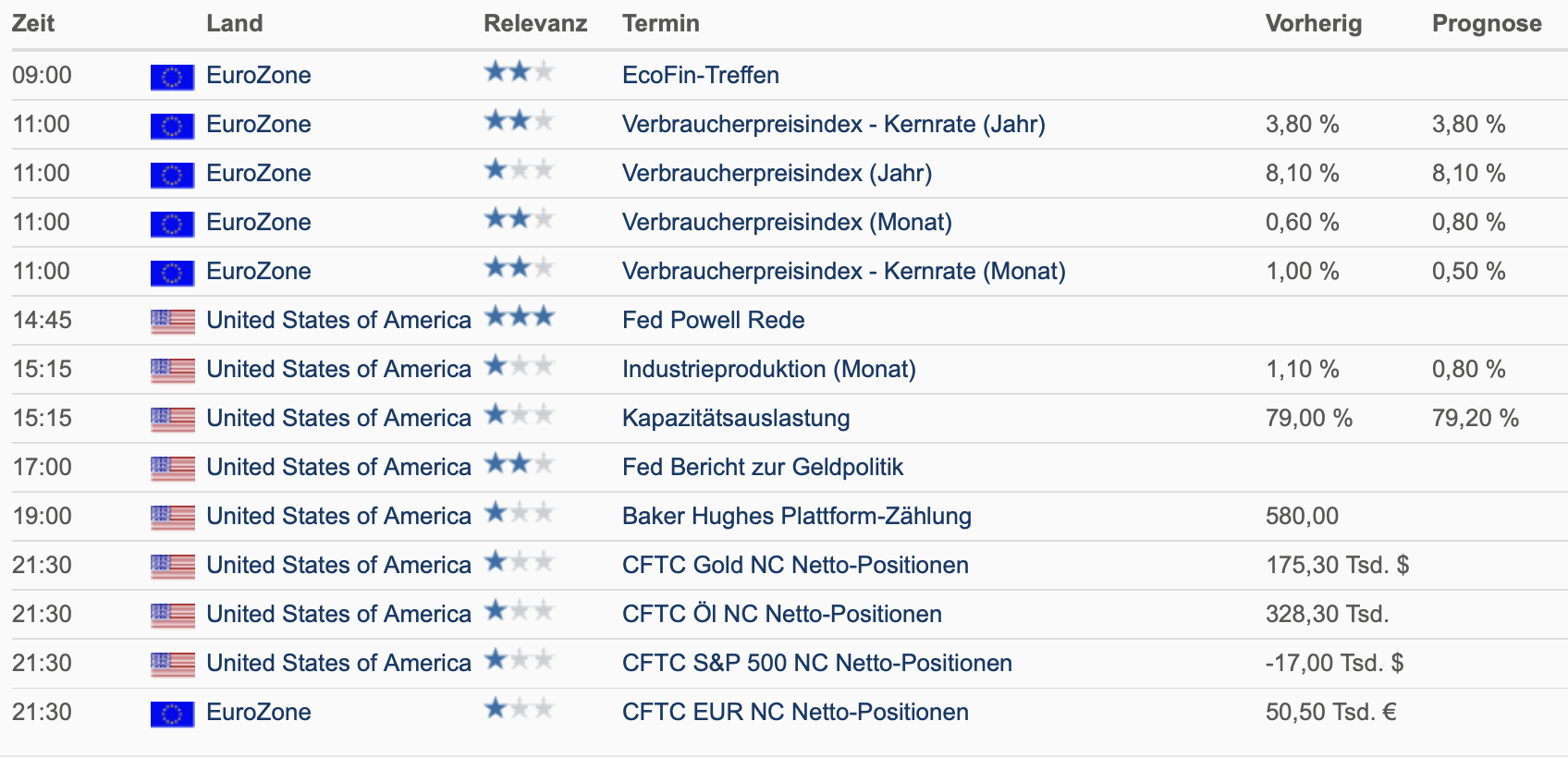
Task: Open the Fed Powell Rede event
Action: [714, 320]
